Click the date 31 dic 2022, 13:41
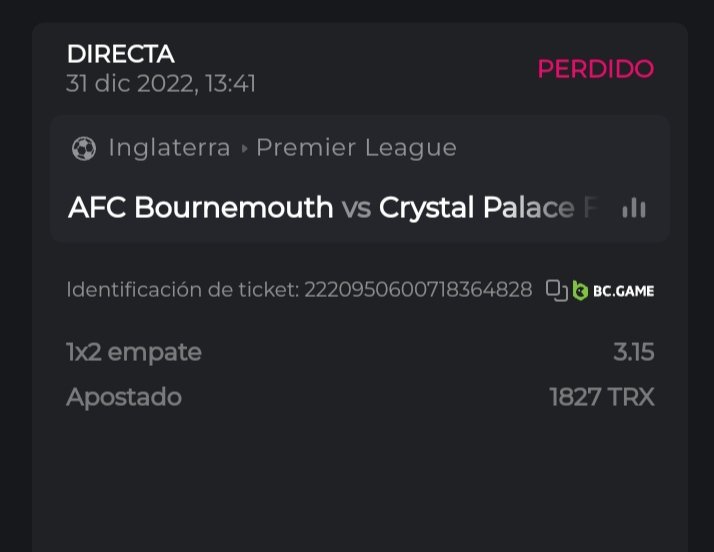The height and width of the screenshot is (552, 714). (161, 84)
